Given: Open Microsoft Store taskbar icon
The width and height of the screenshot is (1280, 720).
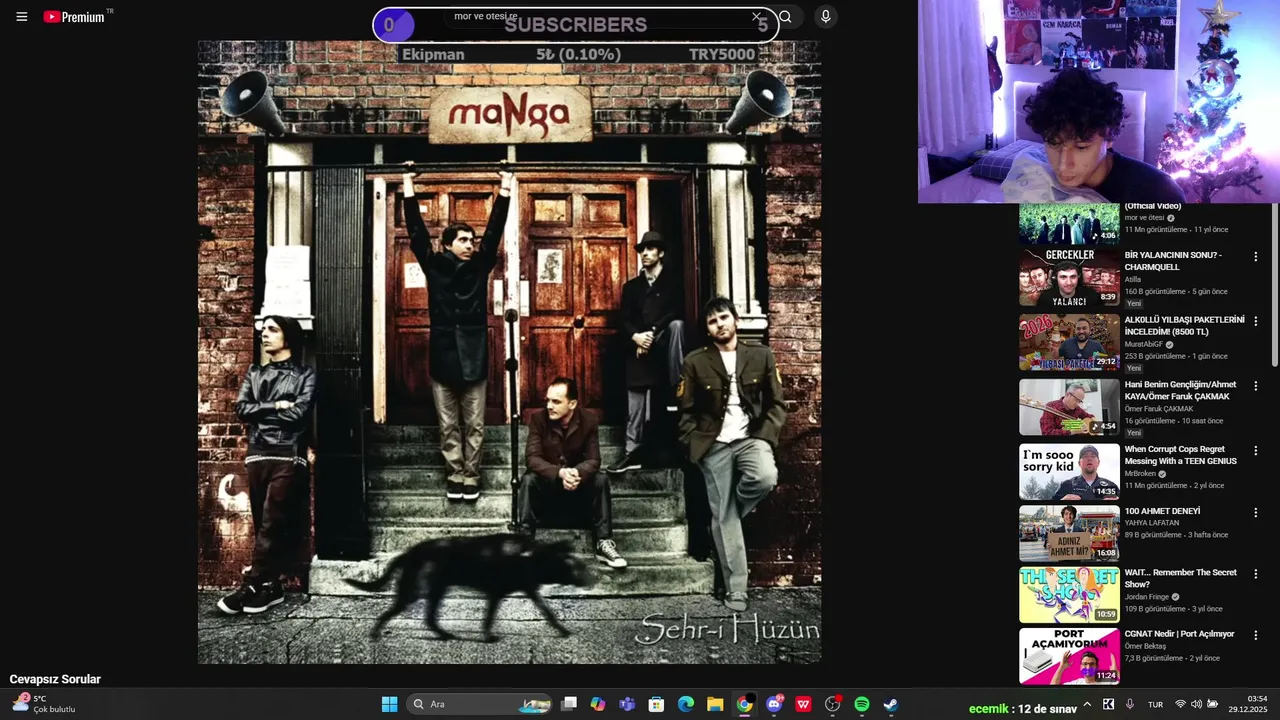Looking at the screenshot, I should pyautogui.click(x=656, y=704).
